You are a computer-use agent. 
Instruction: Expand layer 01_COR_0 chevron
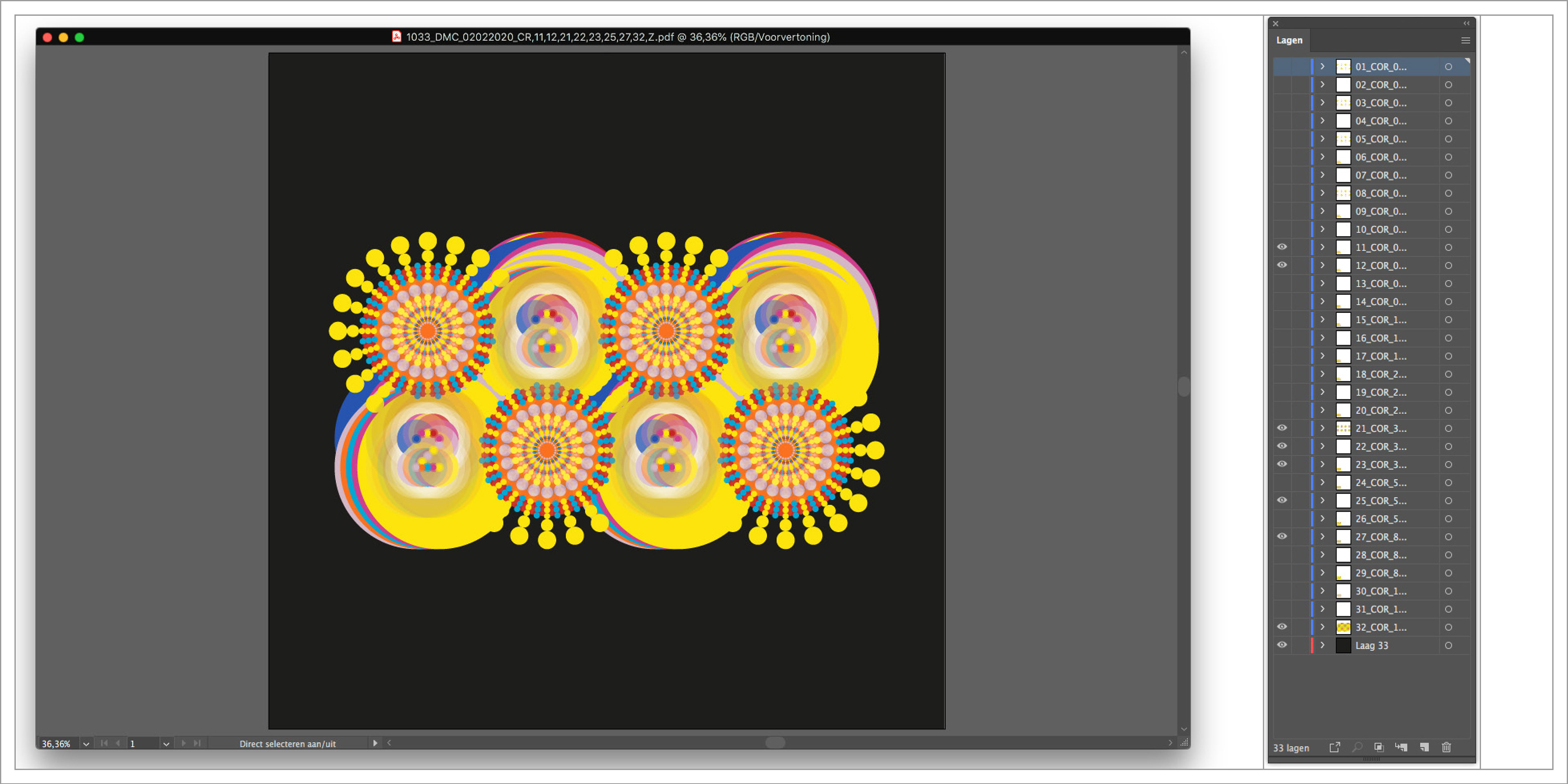1322,66
